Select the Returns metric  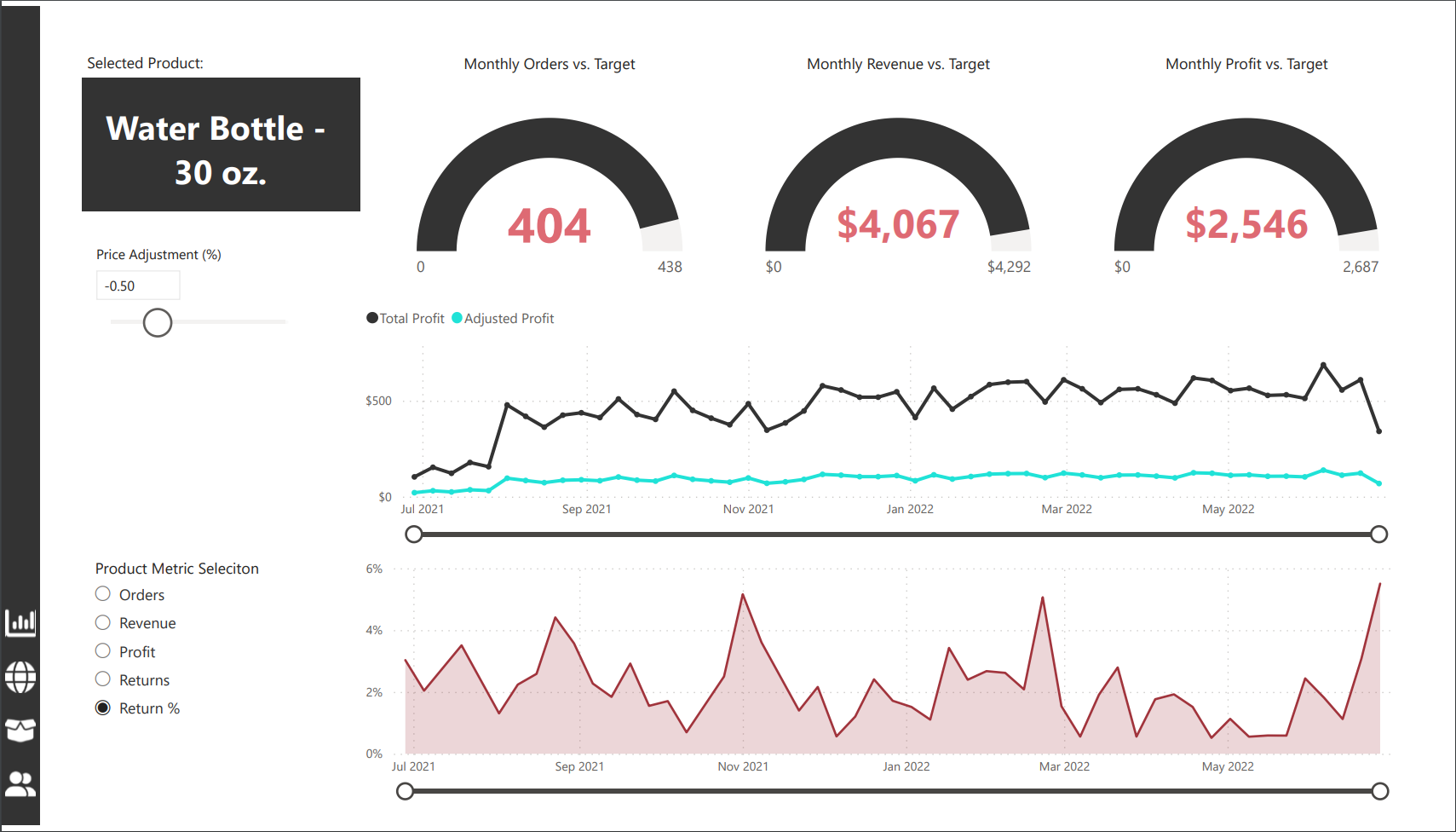103,679
